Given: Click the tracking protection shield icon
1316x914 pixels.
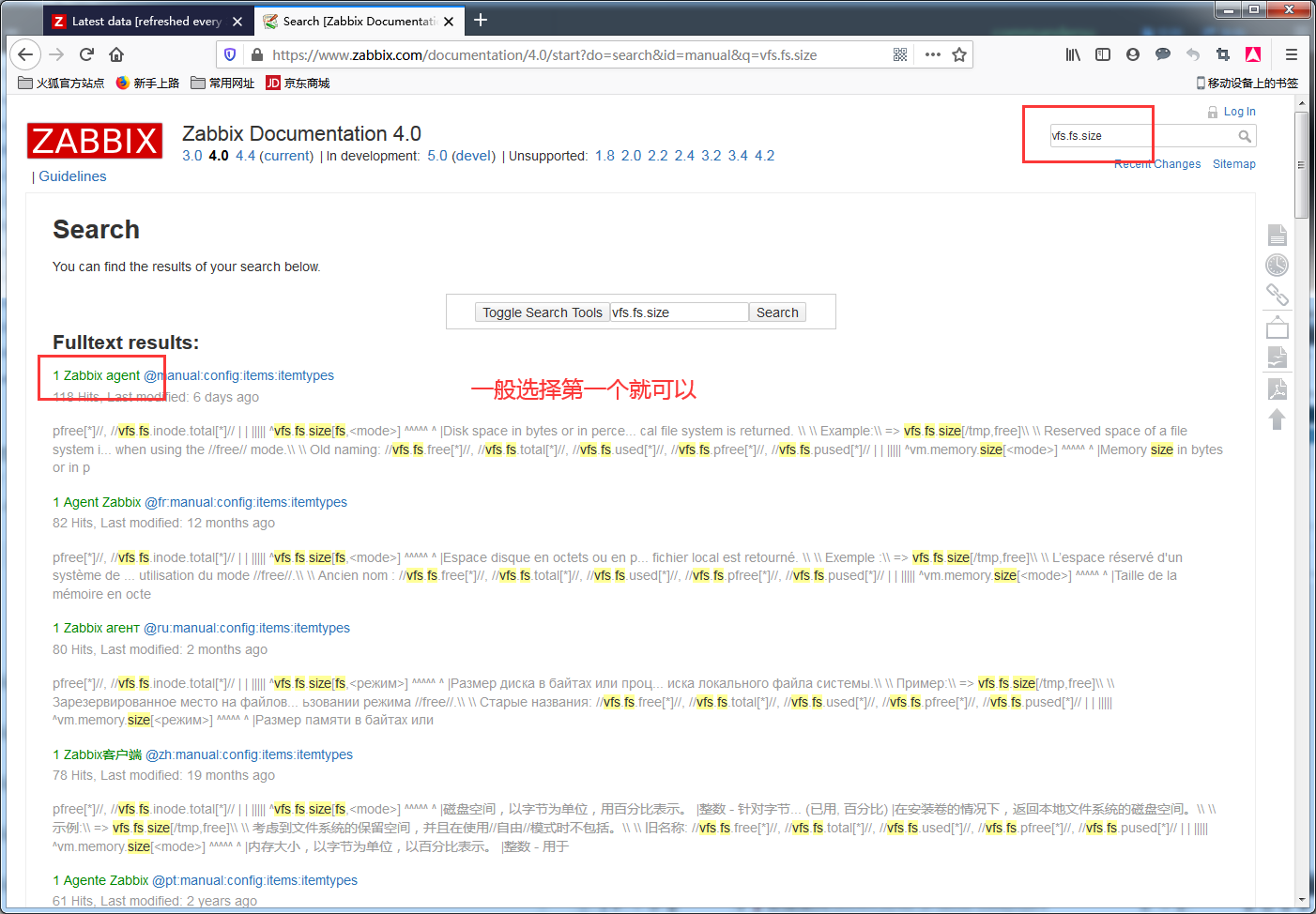Looking at the screenshot, I should (x=230, y=54).
